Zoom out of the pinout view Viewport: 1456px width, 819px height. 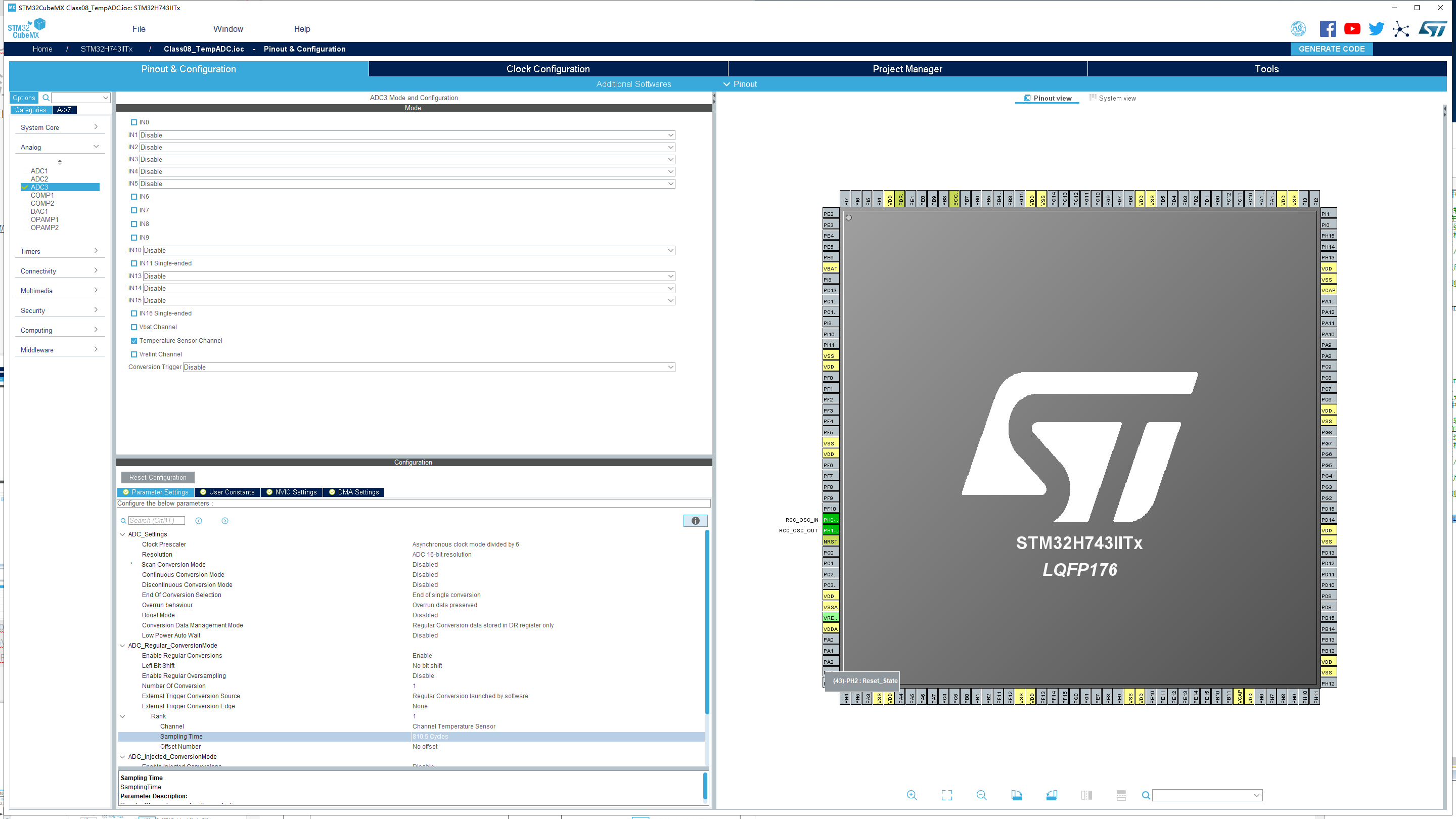pos(982,795)
